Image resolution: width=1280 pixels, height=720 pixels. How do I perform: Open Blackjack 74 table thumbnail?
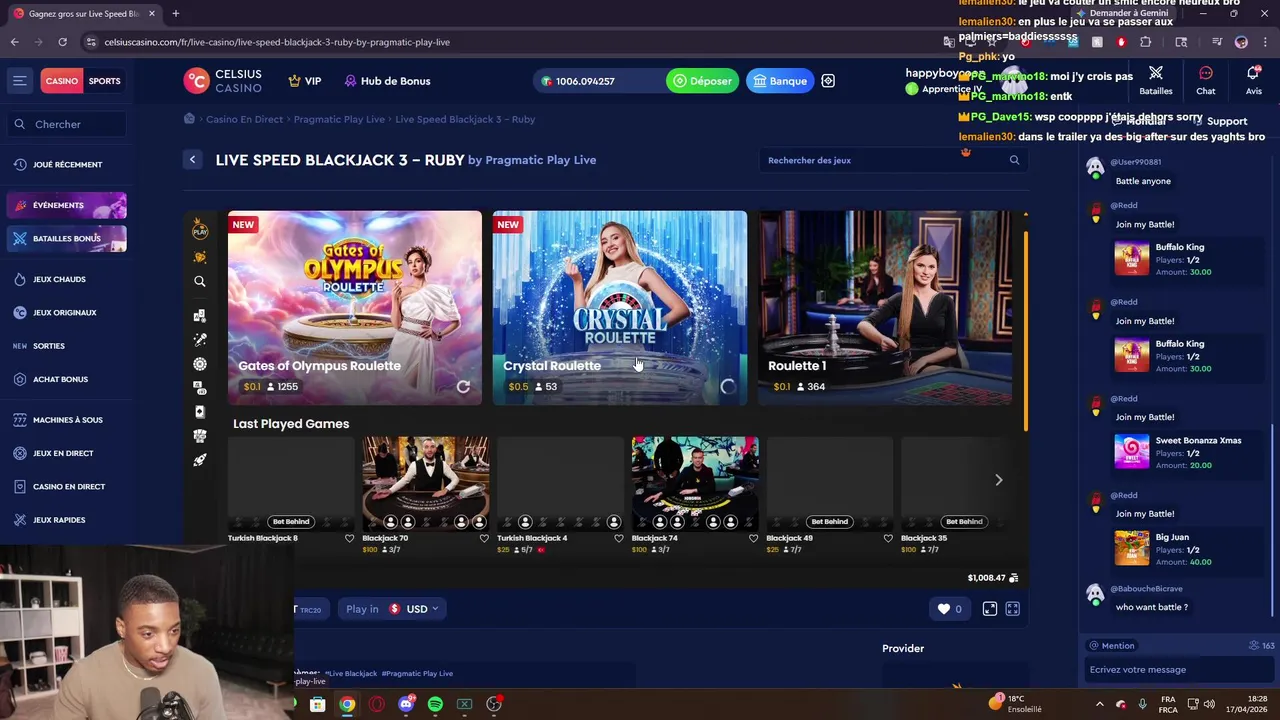click(695, 483)
